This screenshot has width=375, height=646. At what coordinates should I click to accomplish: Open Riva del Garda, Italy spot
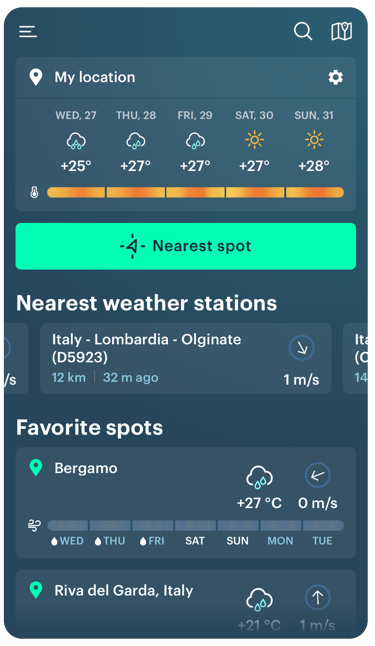pos(185,604)
